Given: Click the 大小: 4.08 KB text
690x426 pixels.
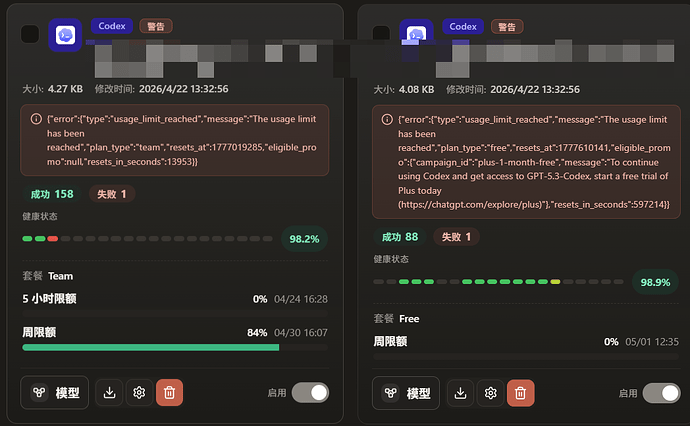Looking at the screenshot, I should click(x=404, y=89).
